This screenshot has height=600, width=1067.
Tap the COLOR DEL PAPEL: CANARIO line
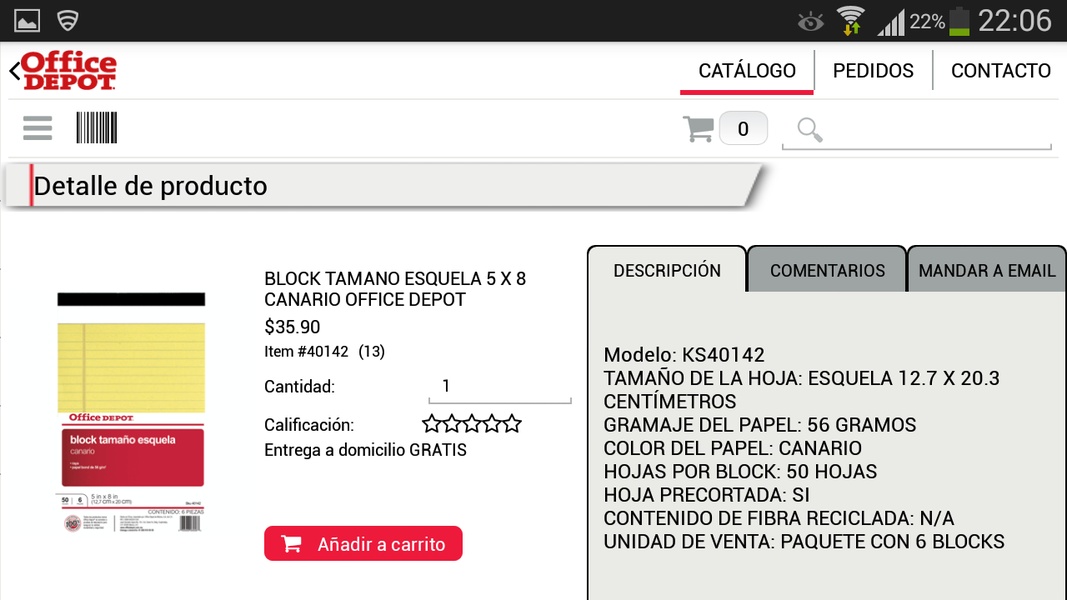coord(732,448)
